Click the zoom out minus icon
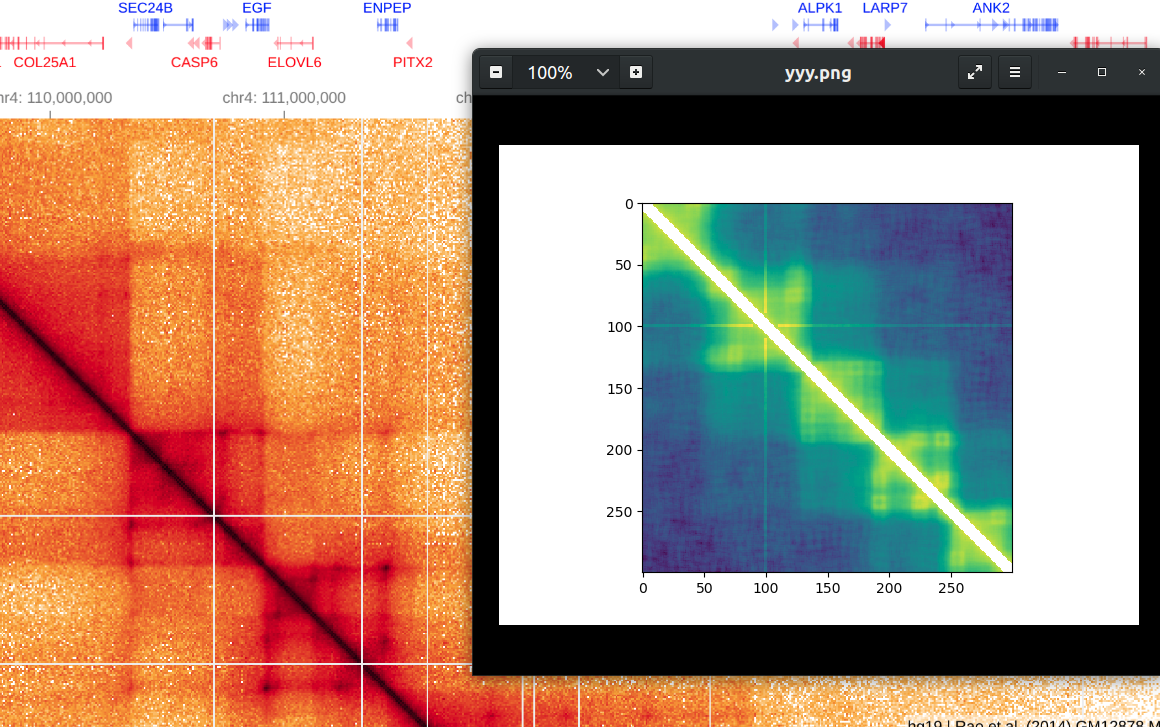This screenshot has width=1160, height=727. pyautogui.click(x=495, y=72)
